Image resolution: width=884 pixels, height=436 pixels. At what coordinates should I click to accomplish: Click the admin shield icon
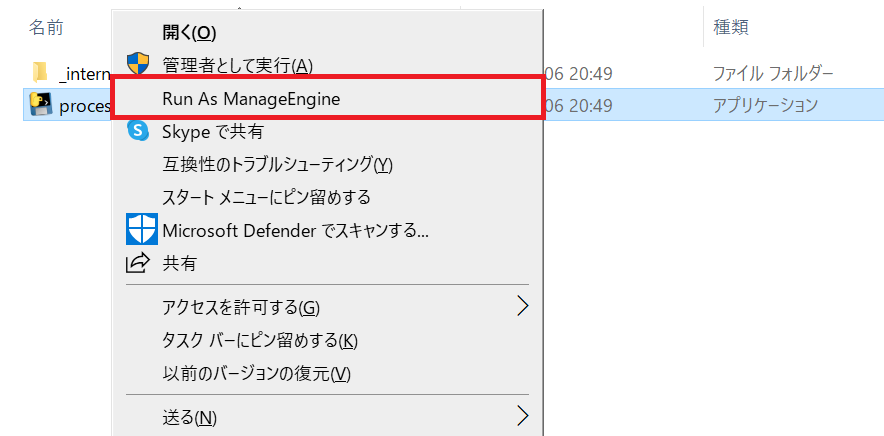click(137, 65)
